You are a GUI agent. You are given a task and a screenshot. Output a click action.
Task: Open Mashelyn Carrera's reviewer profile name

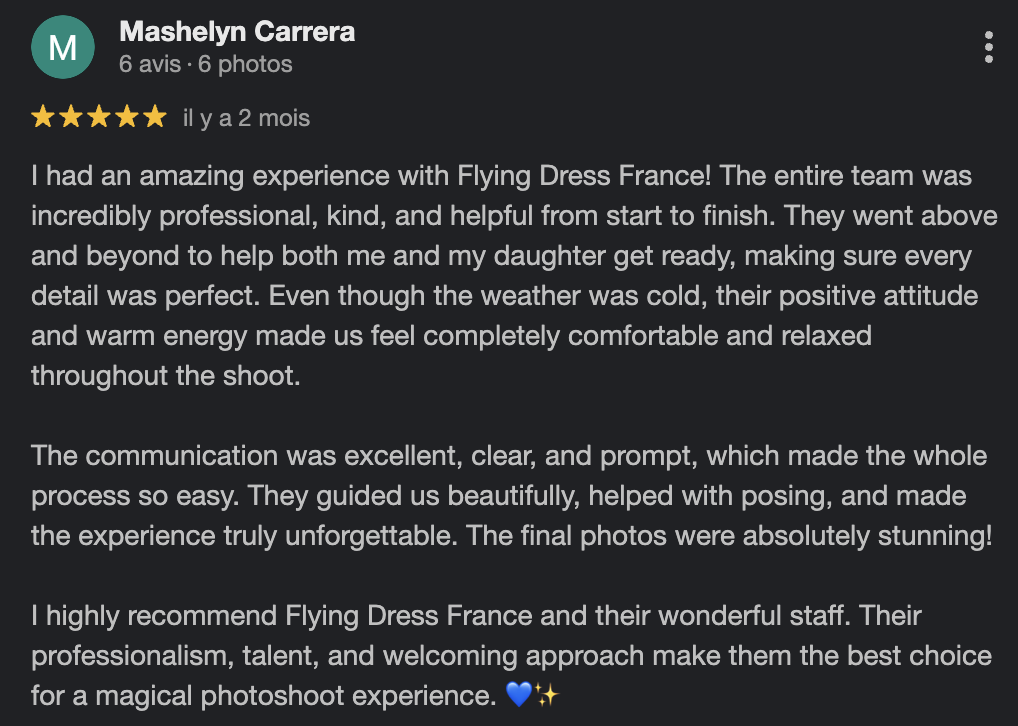tap(237, 32)
